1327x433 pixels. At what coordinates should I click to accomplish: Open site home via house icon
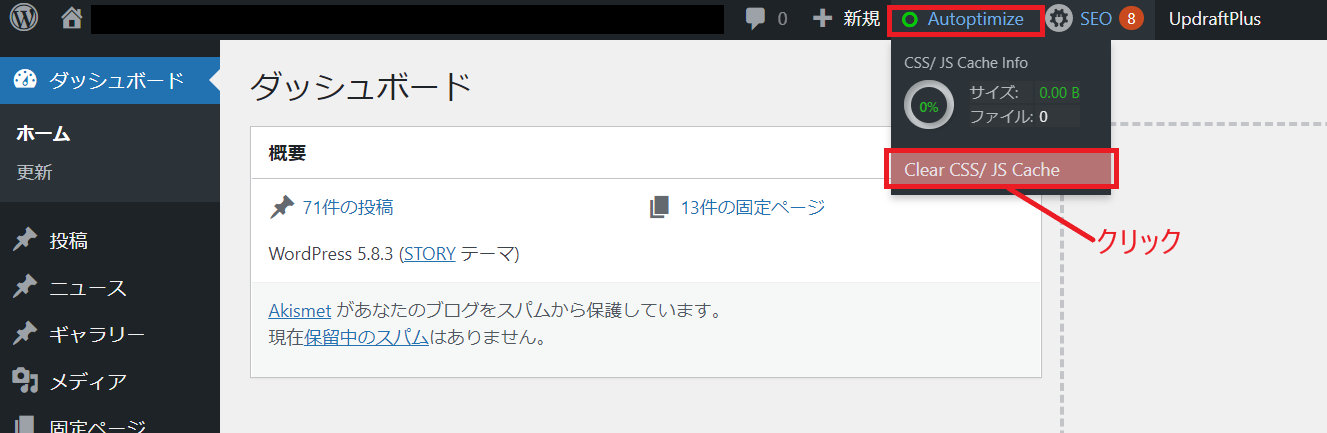pos(71,18)
